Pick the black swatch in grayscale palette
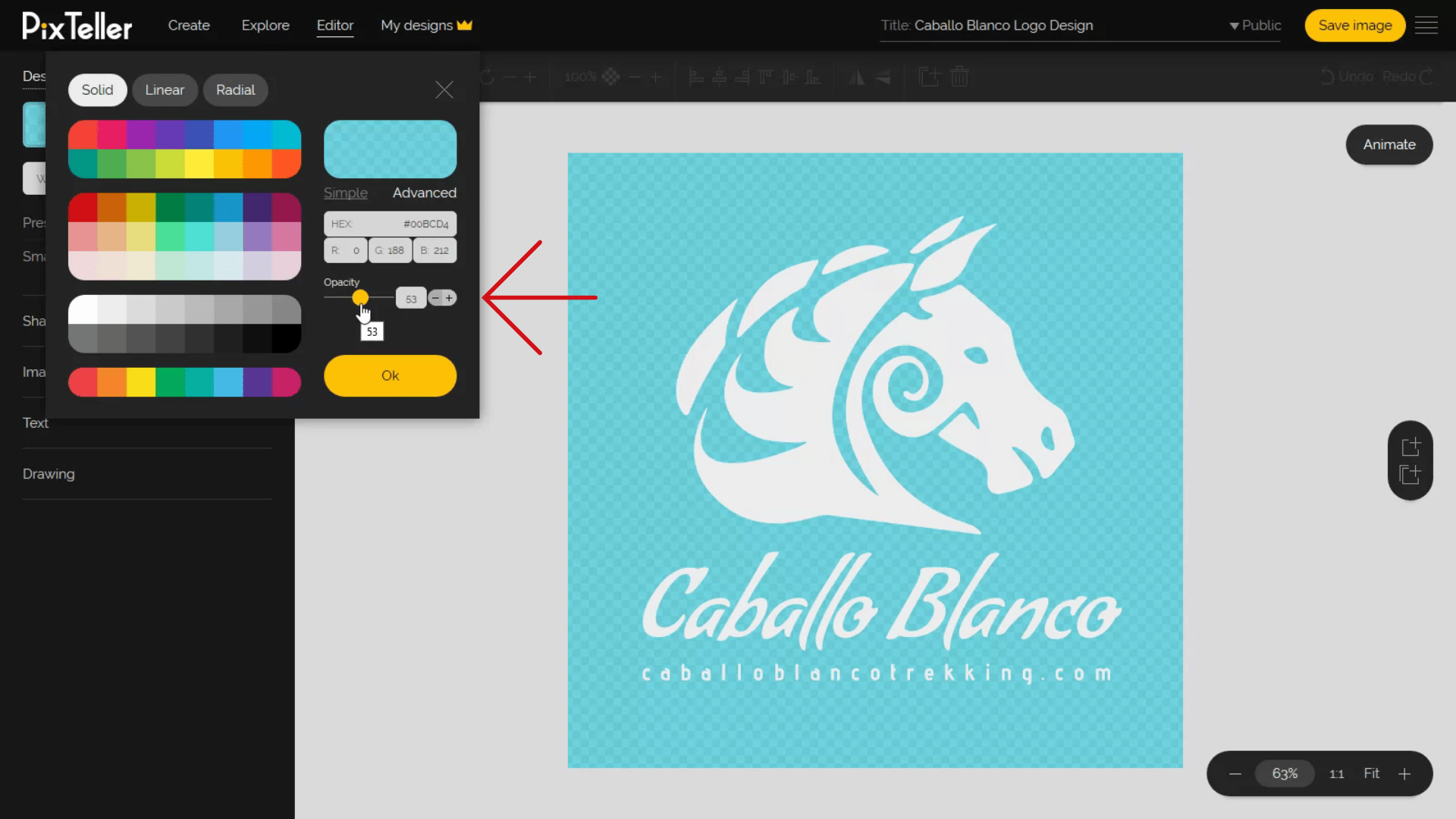Viewport: 1456px width, 819px height. pos(287,338)
